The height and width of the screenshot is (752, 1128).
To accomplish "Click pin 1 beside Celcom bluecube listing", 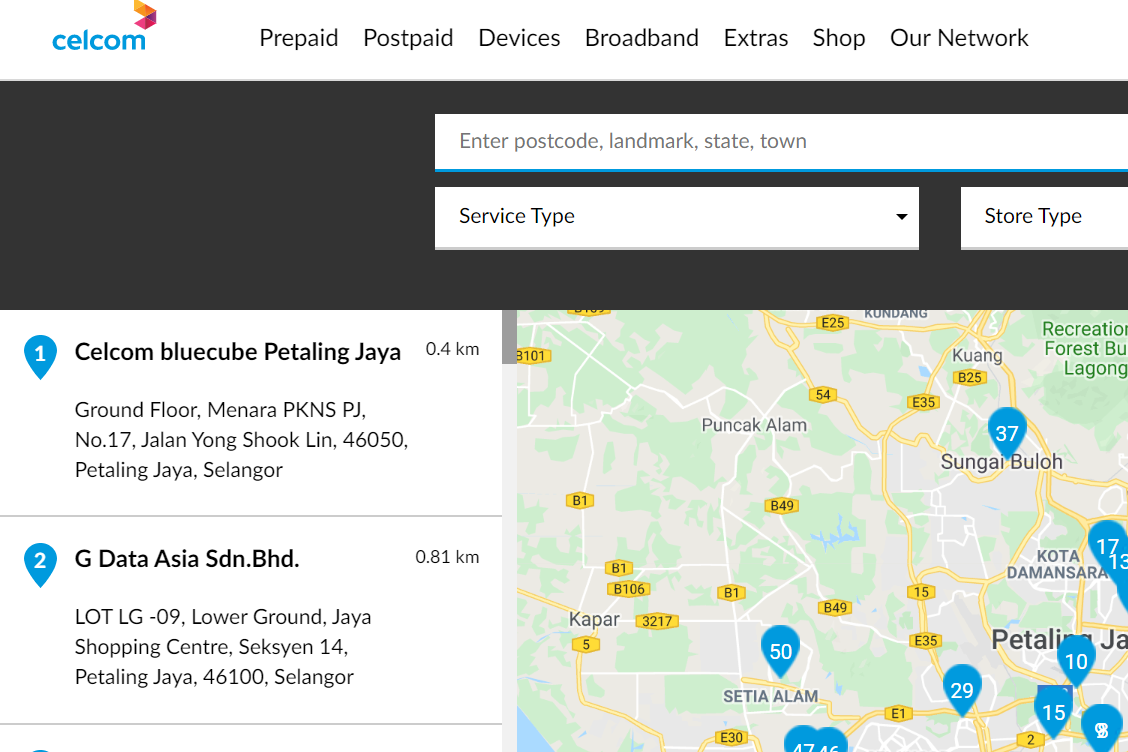I will click(x=40, y=356).
